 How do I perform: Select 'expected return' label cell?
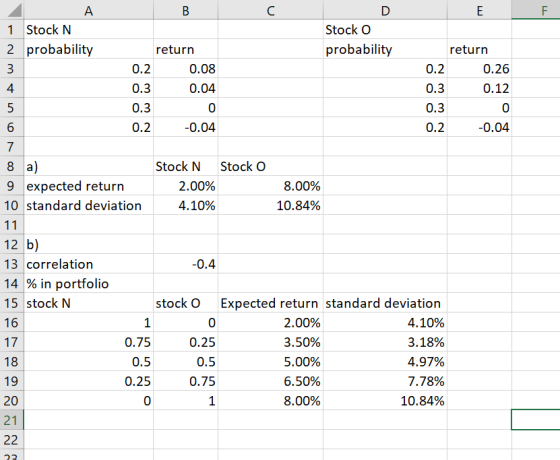click(x=89, y=186)
